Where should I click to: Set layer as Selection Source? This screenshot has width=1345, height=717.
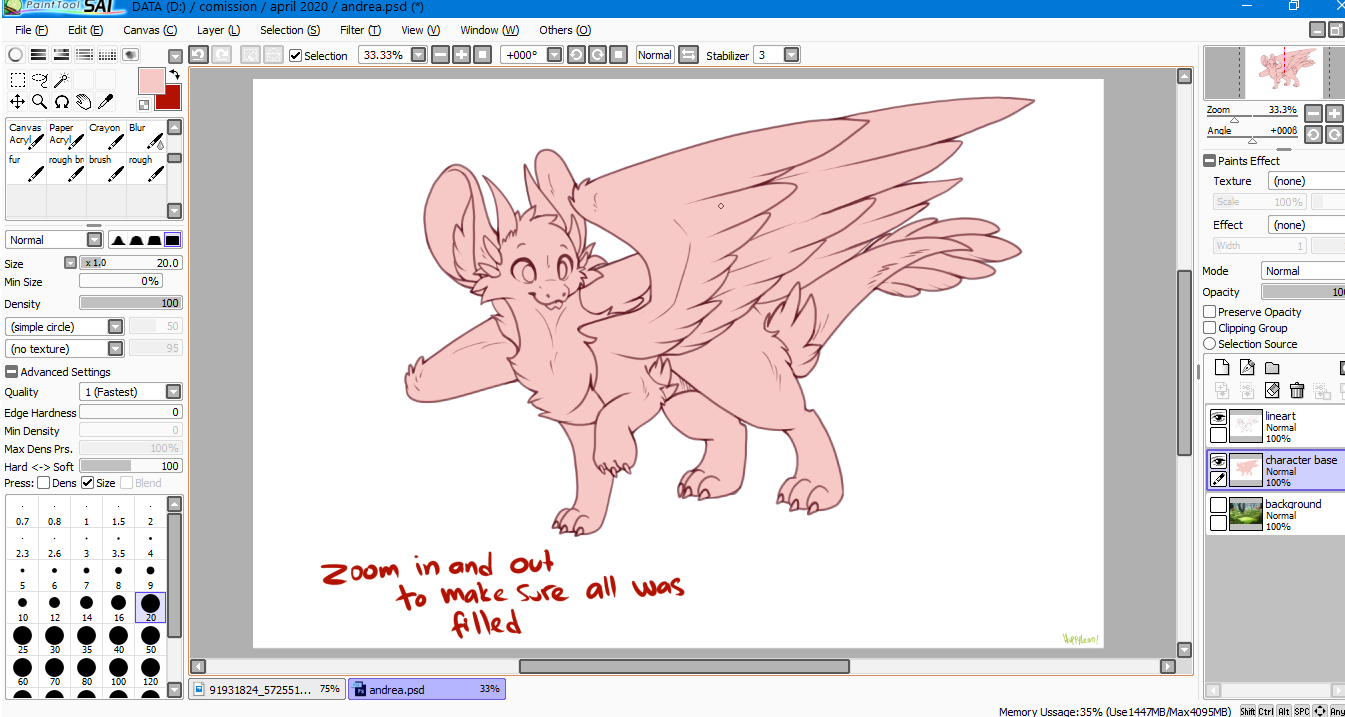click(x=1209, y=344)
